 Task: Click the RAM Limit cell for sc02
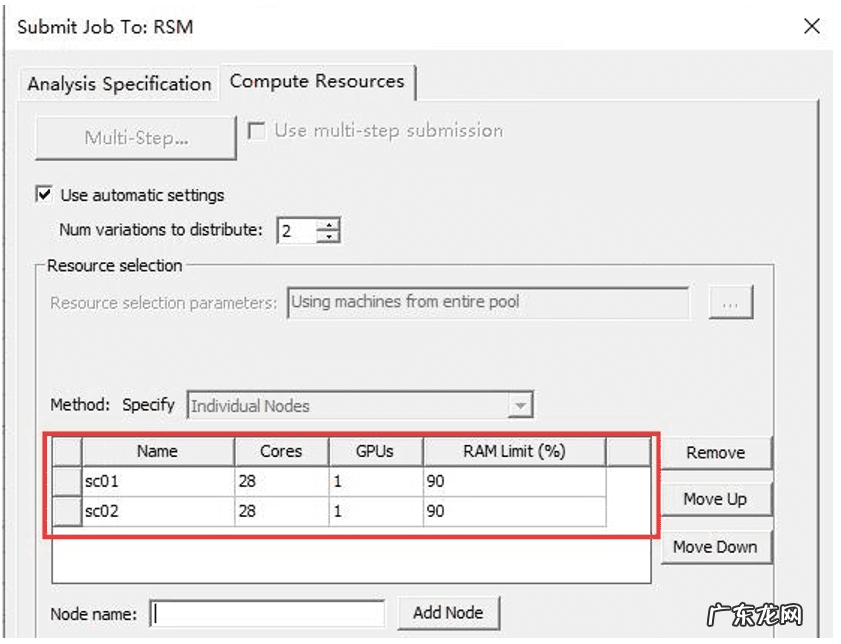coord(514,512)
